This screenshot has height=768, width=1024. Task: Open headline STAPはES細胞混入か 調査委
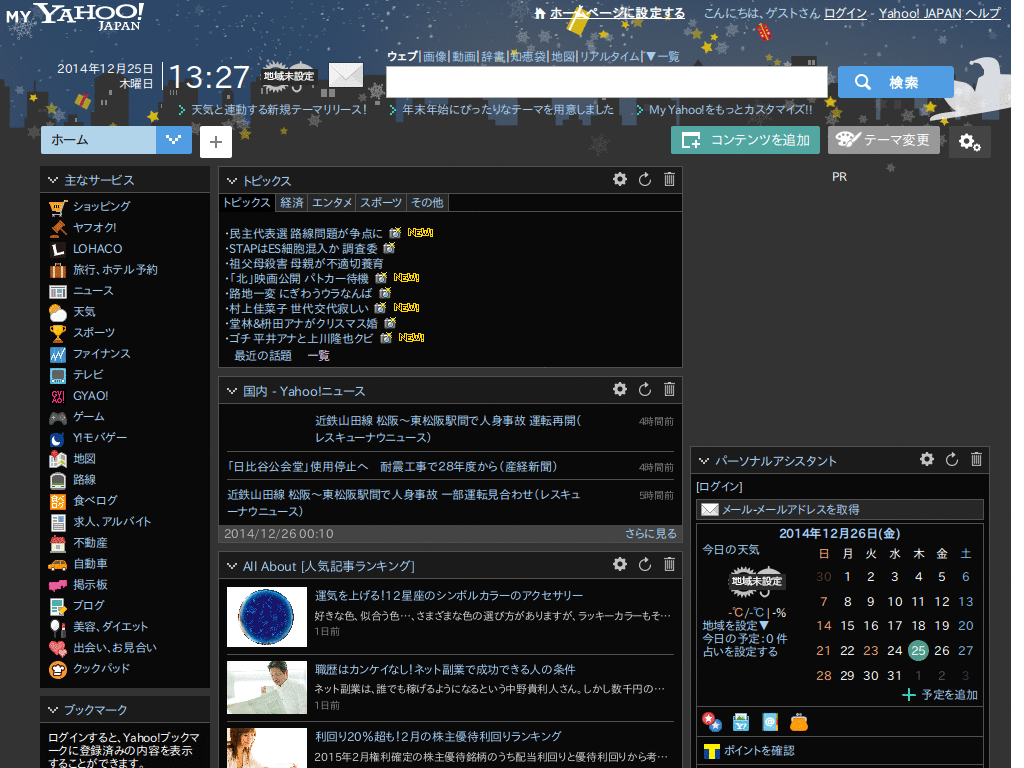click(x=302, y=249)
